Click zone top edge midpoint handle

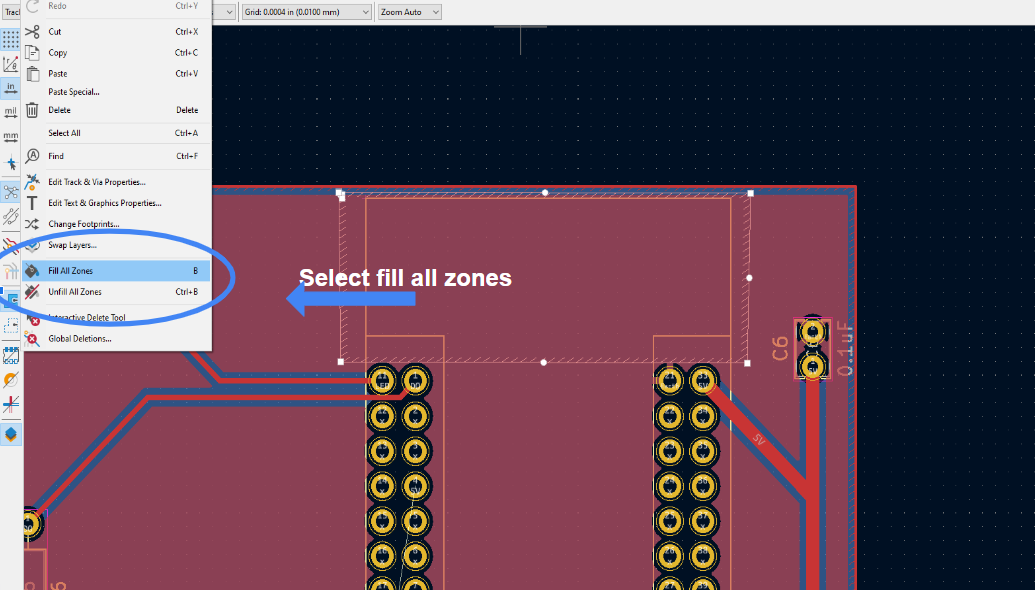(x=545, y=193)
